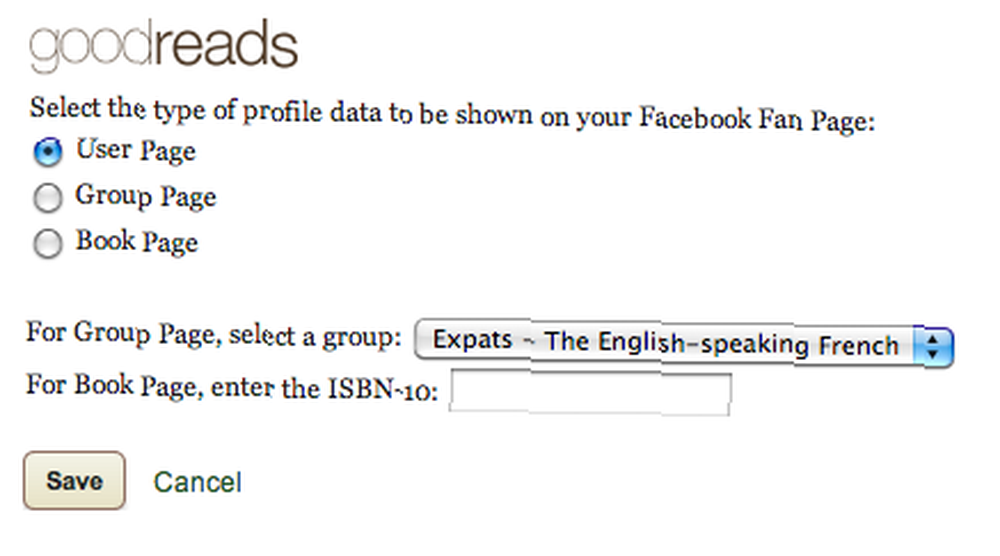The width and height of the screenshot is (1000, 556).
Task: Click the 'Select the type of profile data' heading
Action: 452,115
